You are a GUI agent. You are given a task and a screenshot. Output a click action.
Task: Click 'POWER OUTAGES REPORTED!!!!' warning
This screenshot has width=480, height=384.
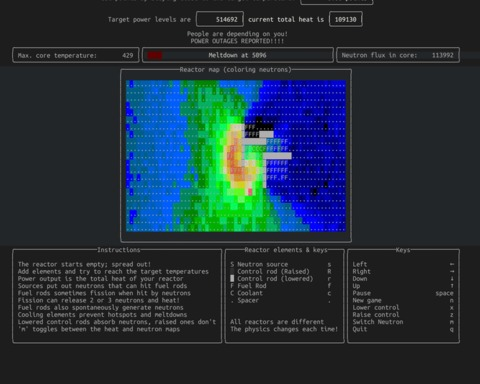(x=237, y=41)
